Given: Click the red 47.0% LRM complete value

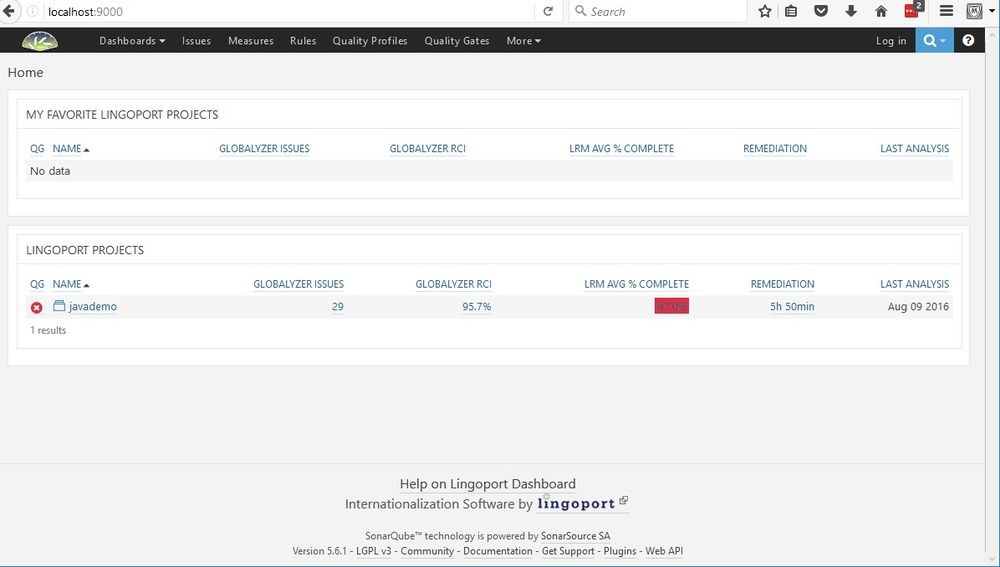Looking at the screenshot, I should (x=671, y=307).
